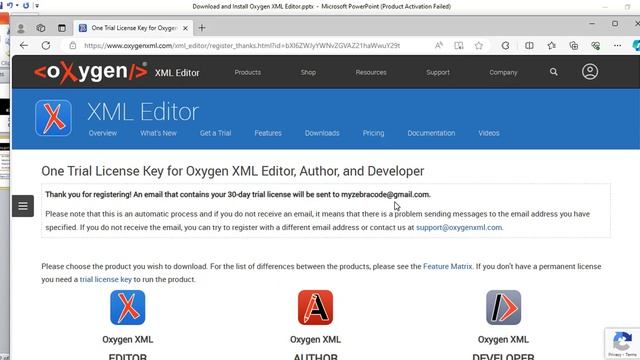Screen dimensions: 640x360
Task: Open the Pricing page
Action: tap(373, 133)
